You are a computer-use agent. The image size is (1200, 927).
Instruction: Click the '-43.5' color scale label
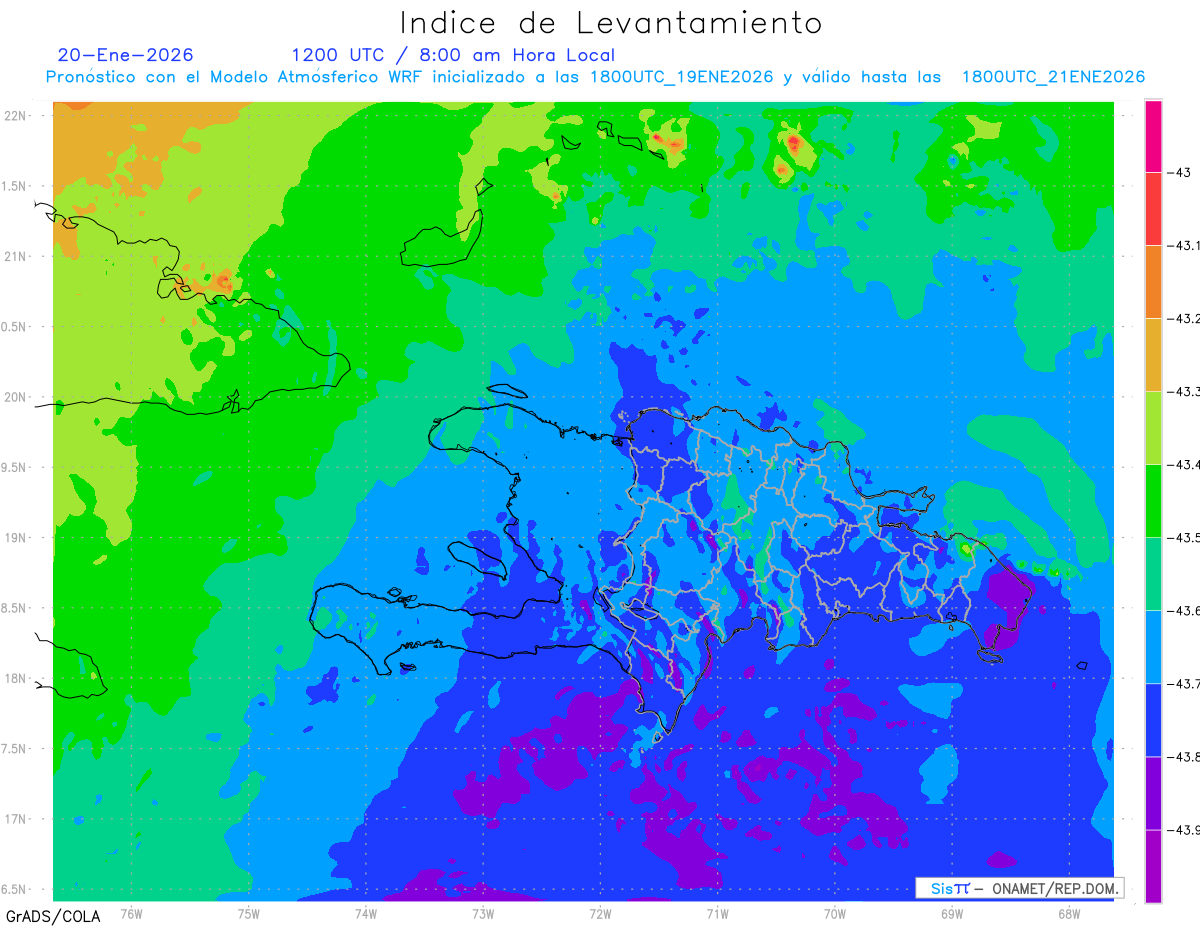pos(1183,538)
